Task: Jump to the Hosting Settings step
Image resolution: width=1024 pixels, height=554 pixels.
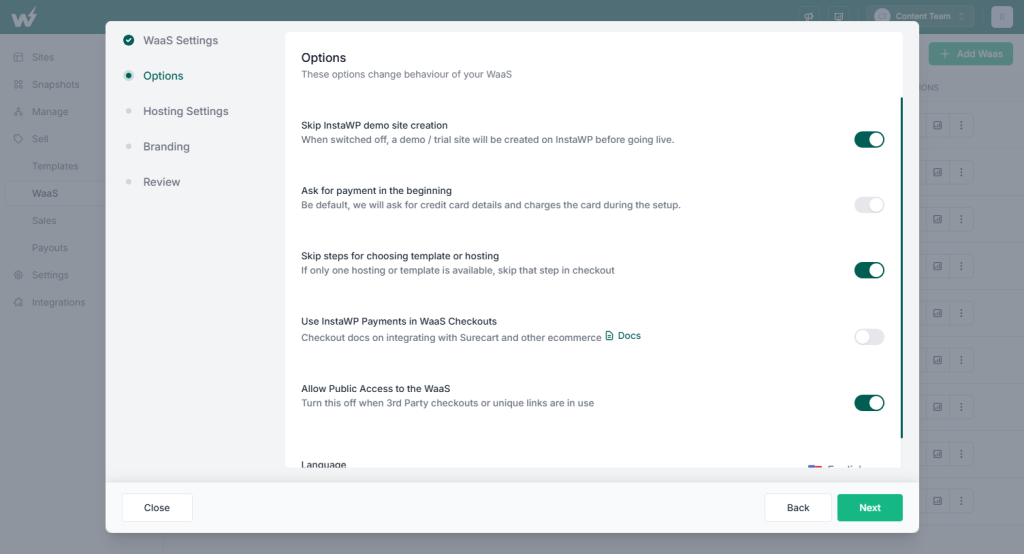Action: (x=176, y=111)
